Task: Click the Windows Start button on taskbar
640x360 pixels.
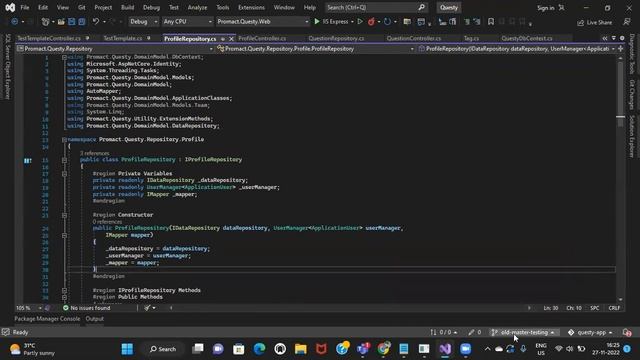Action: tap(127, 349)
